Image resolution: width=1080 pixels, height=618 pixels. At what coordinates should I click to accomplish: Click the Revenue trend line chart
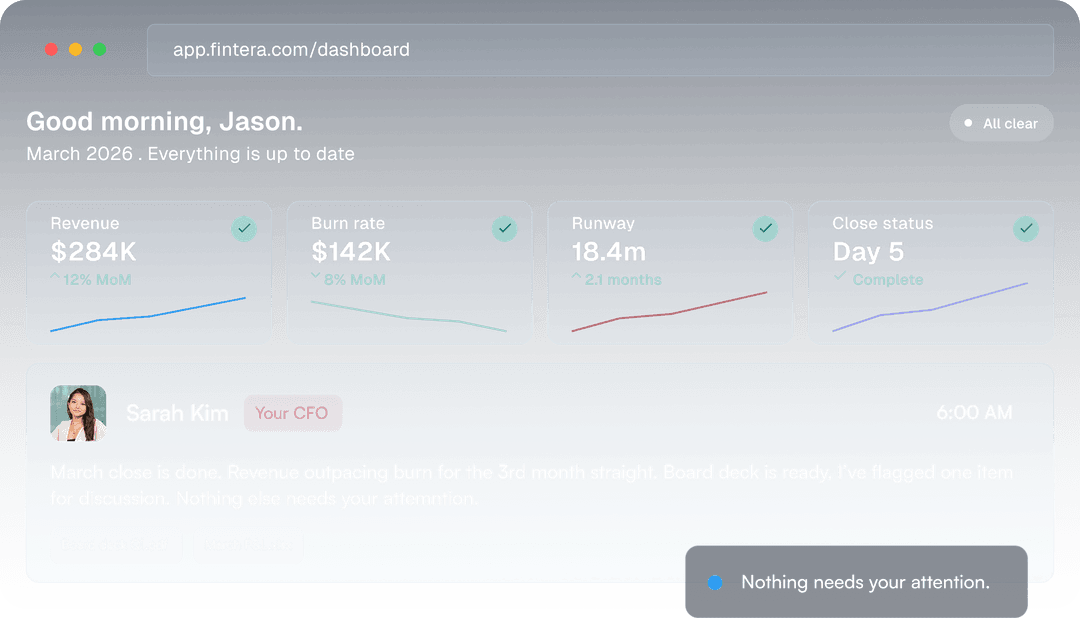click(147, 314)
